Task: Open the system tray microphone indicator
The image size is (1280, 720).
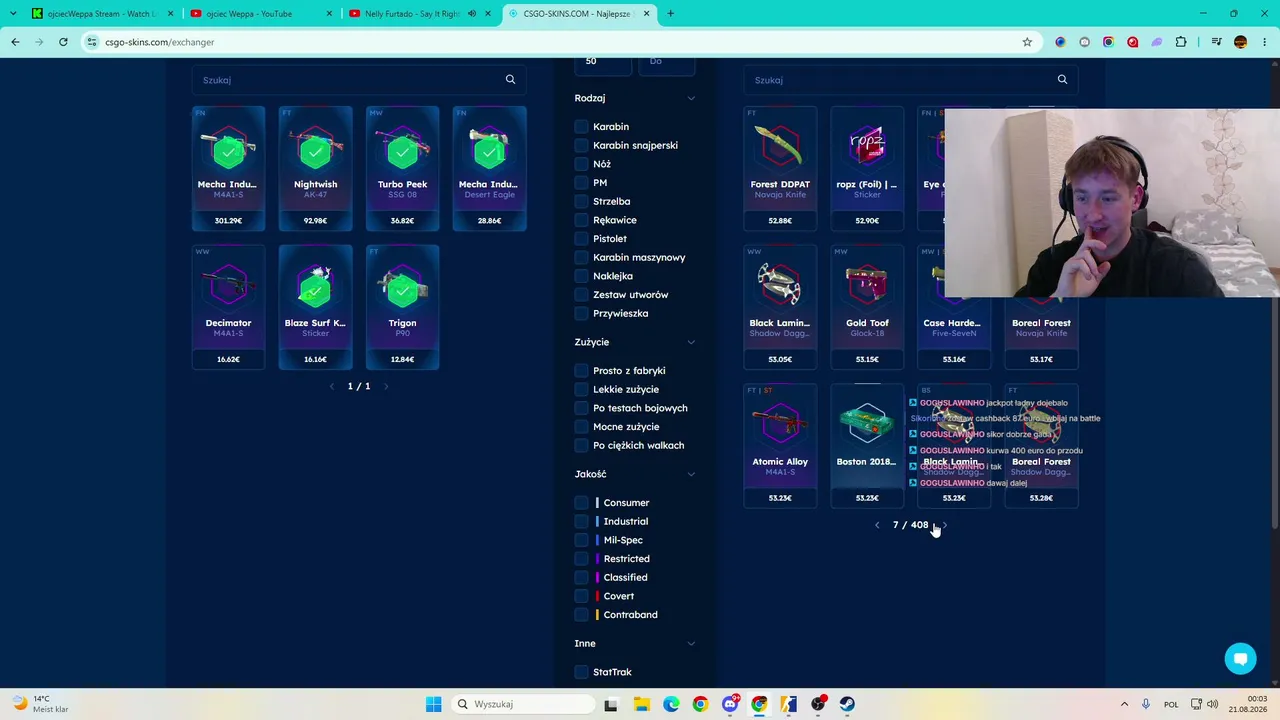Action: click(x=1145, y=704)
